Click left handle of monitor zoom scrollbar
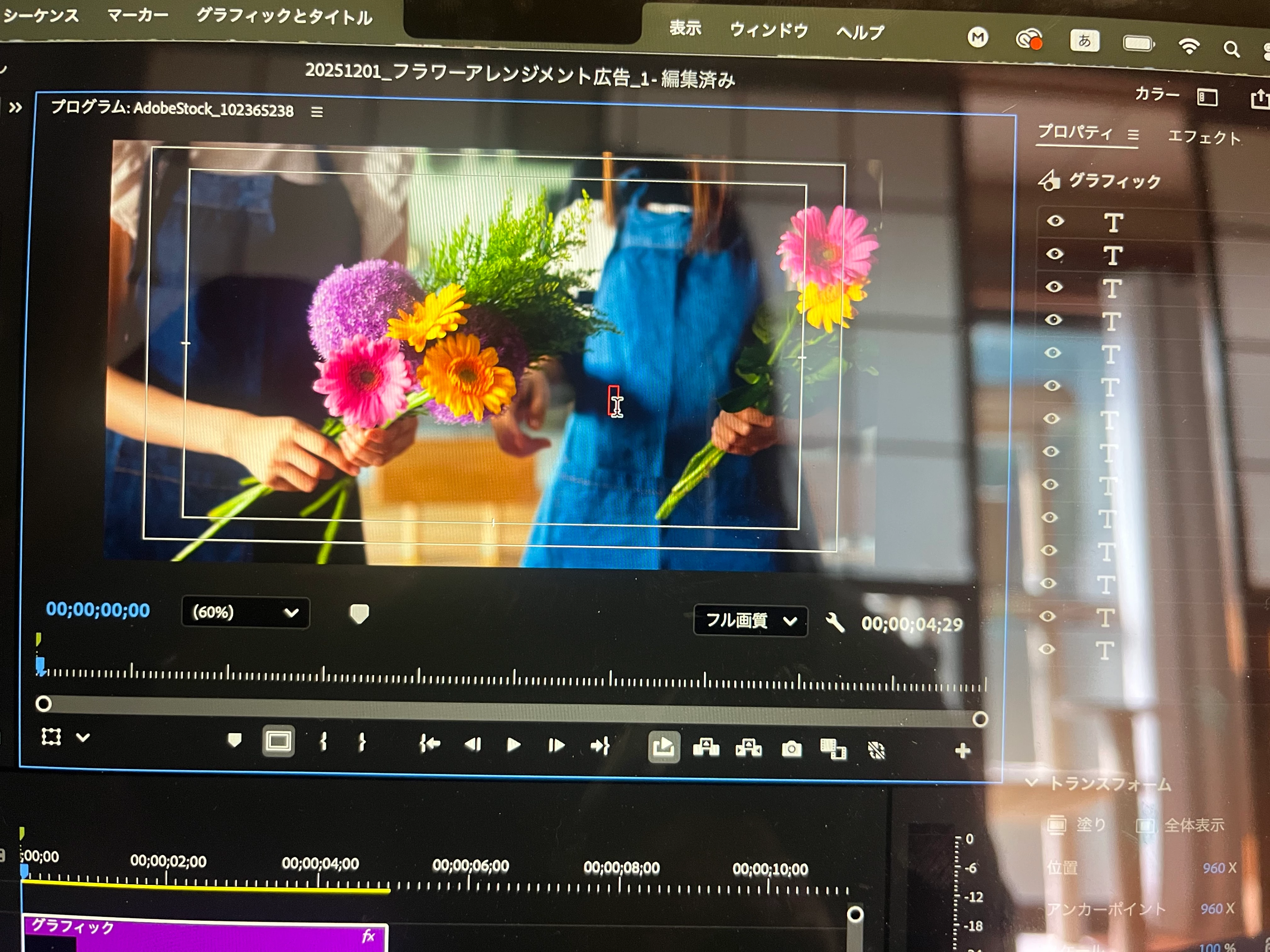The width and height of the screenshot is (1270, 952). click(x=44, y=704)
